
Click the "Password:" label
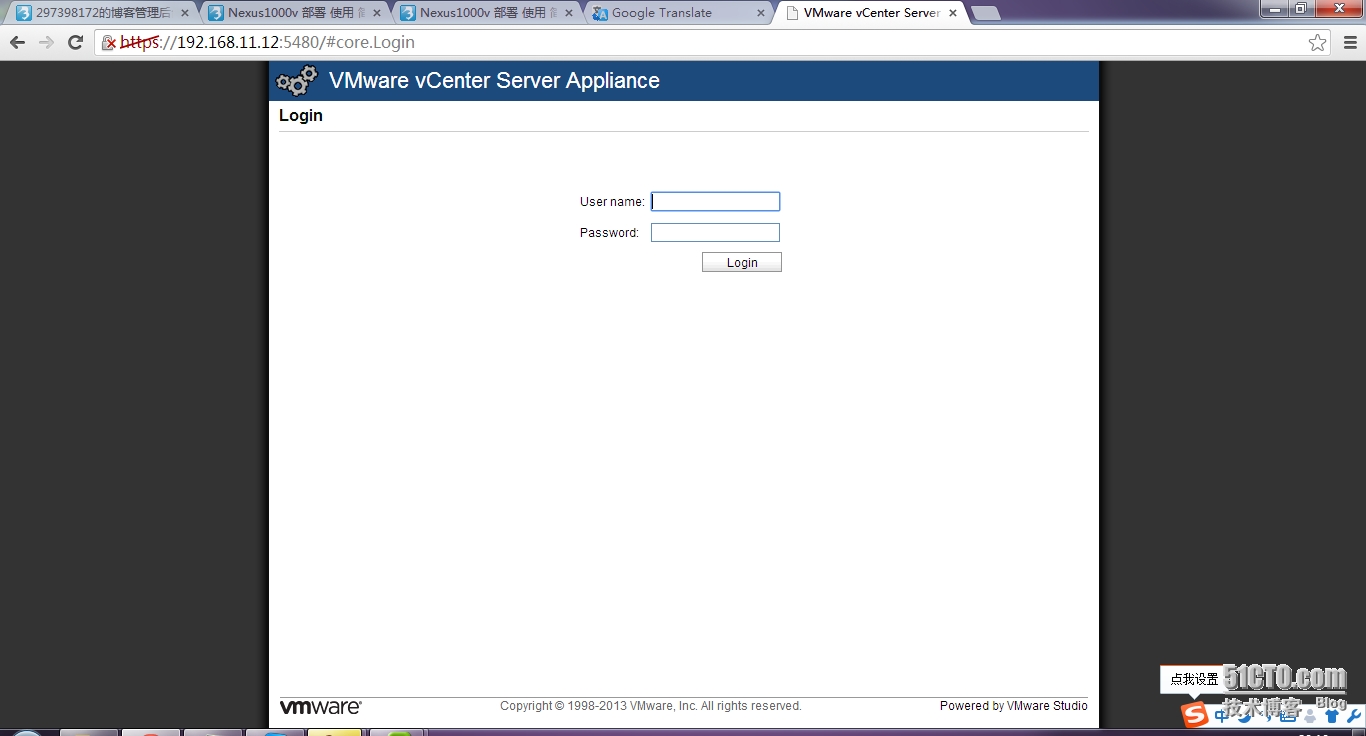coord(609,233)
